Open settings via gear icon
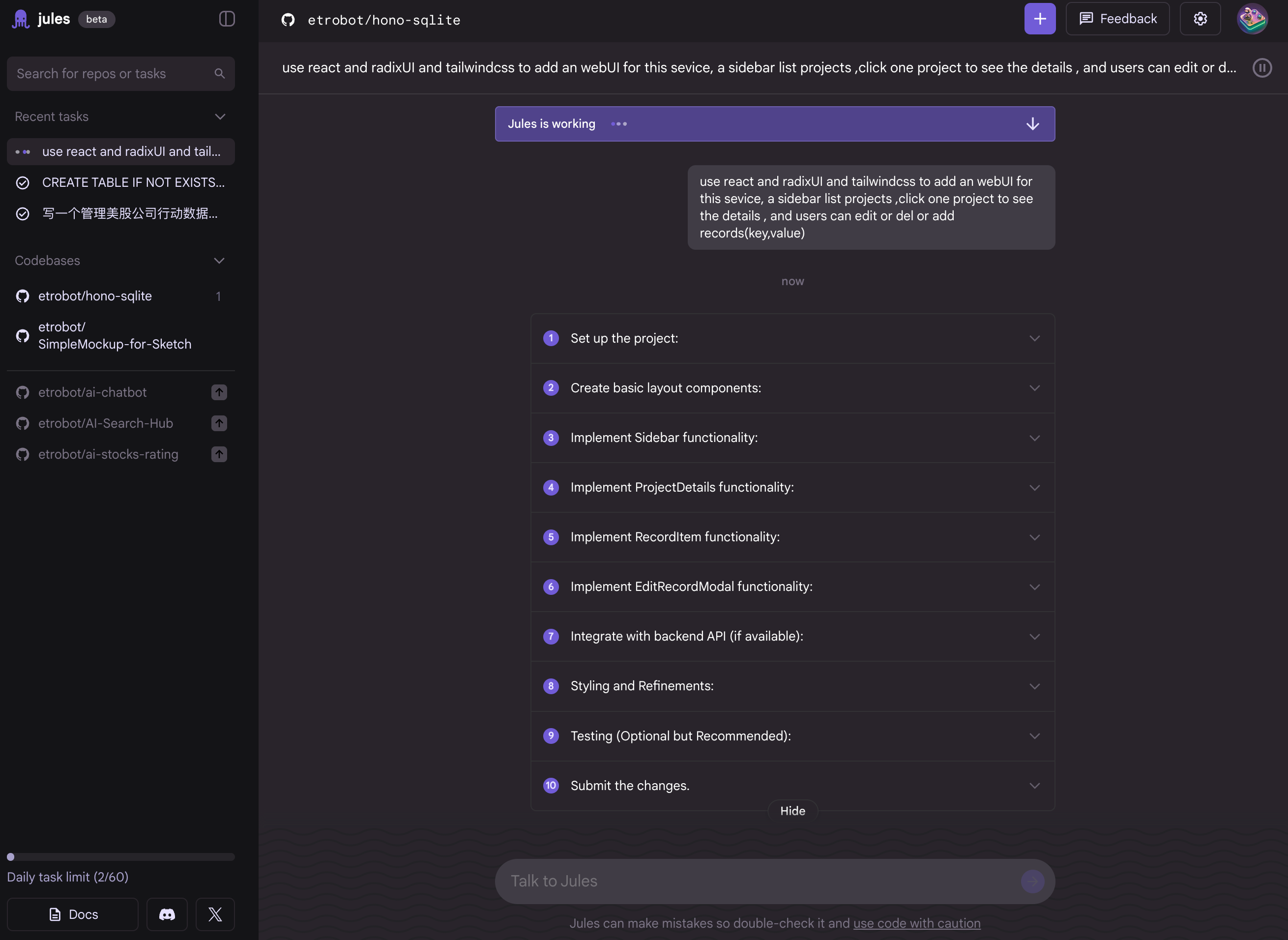 1200,19
